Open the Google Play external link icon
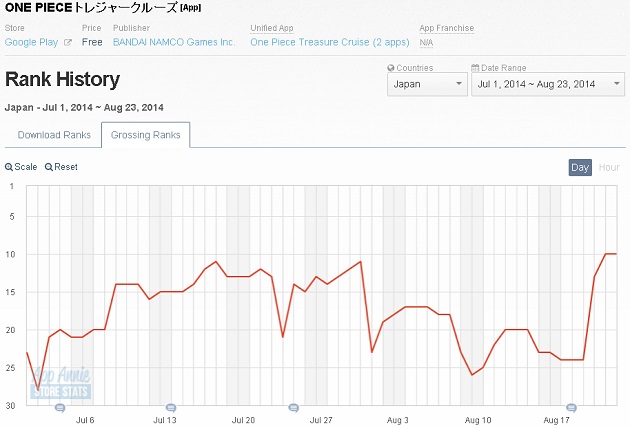The height and width of the screenshot is (428, 630). tap(68, 42)
